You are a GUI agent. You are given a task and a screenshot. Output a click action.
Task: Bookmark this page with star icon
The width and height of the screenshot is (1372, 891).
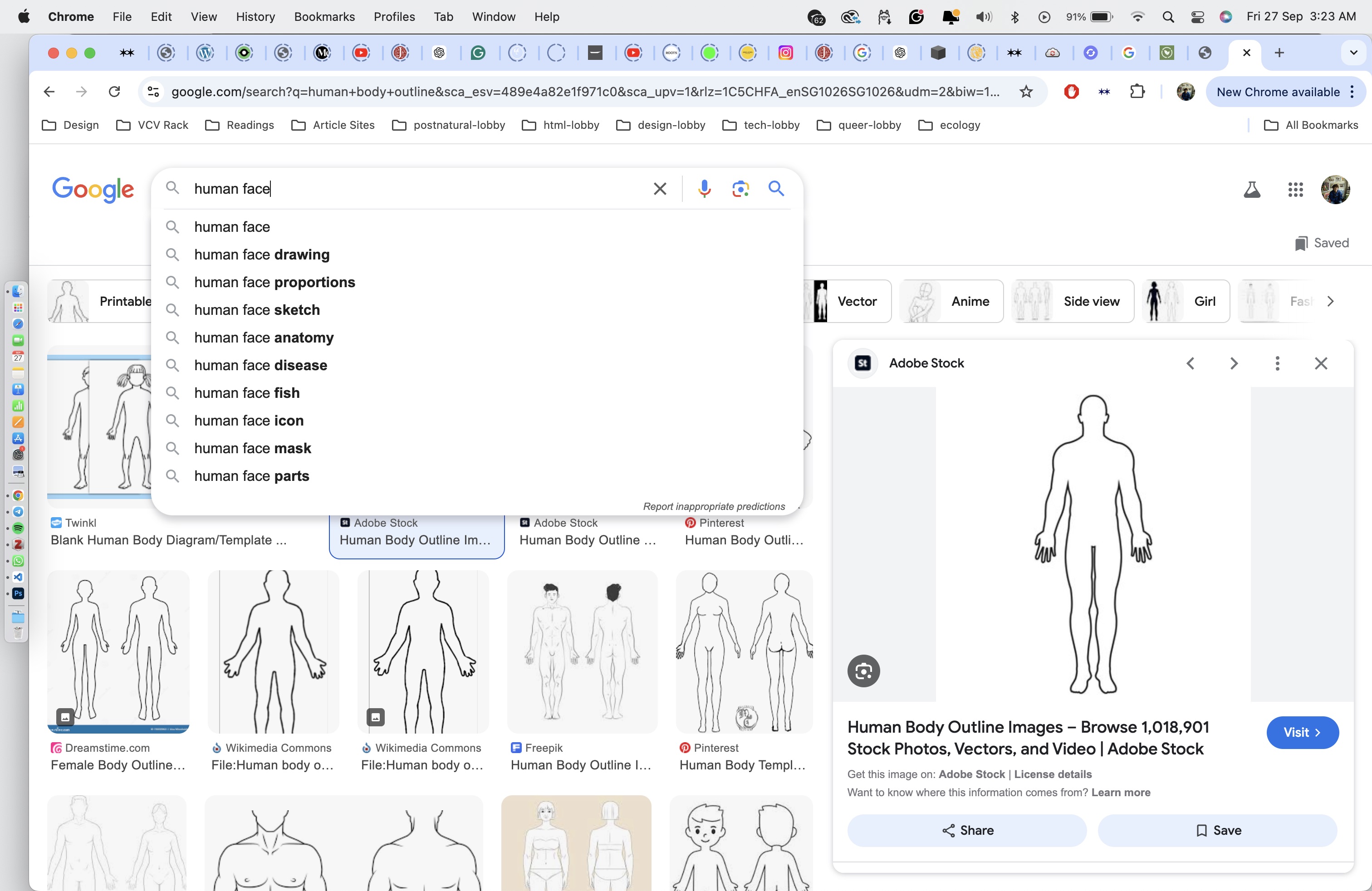pos(1026,92)
